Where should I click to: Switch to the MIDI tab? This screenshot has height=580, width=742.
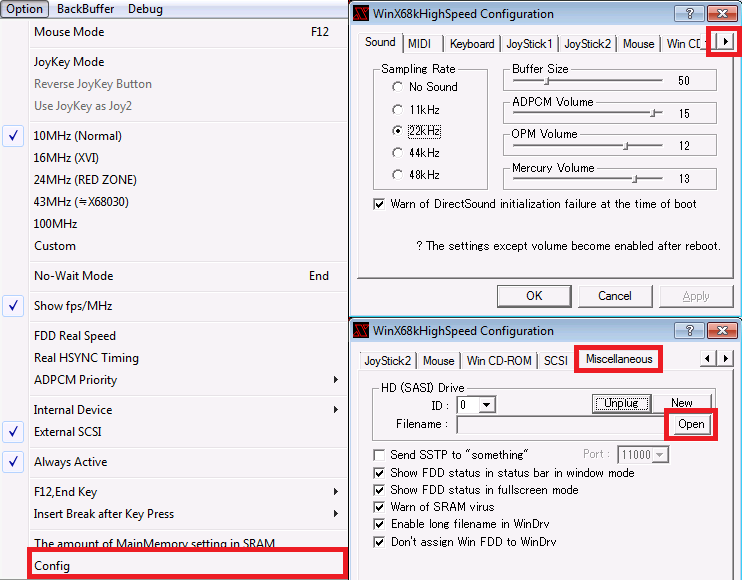[x=423, y=44]
